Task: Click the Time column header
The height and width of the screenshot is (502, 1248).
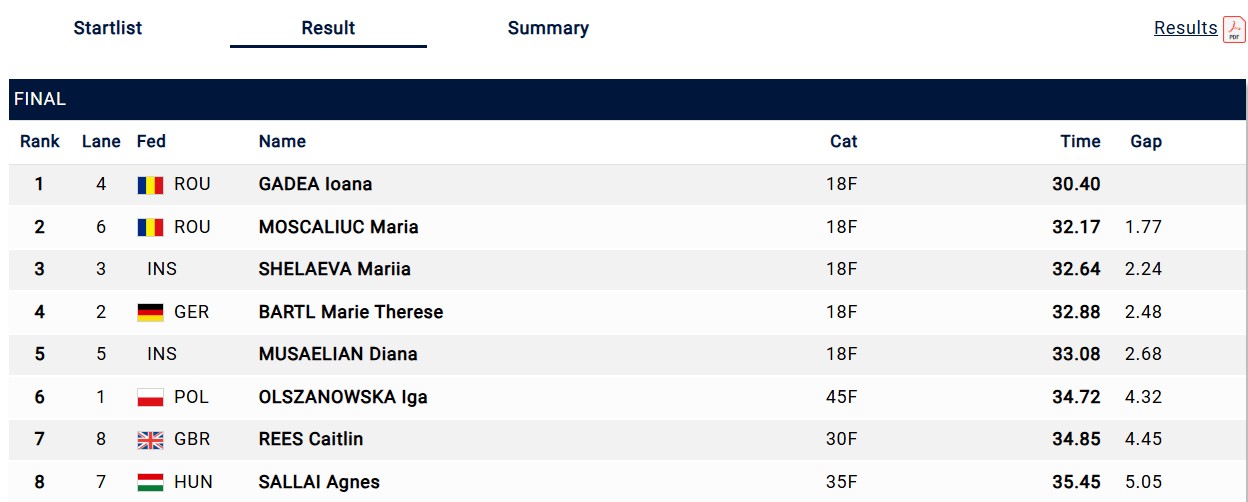Action: click(1080, 141)
